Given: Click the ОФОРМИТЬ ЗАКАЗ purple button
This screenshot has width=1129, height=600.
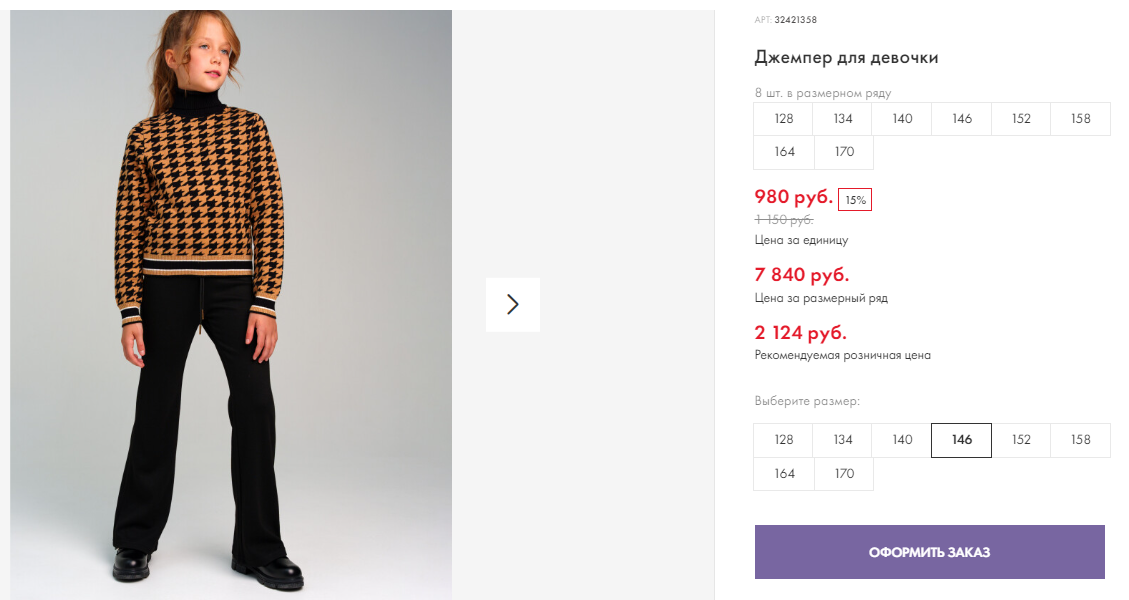Looking at the screenshot, I should (930, 552).
